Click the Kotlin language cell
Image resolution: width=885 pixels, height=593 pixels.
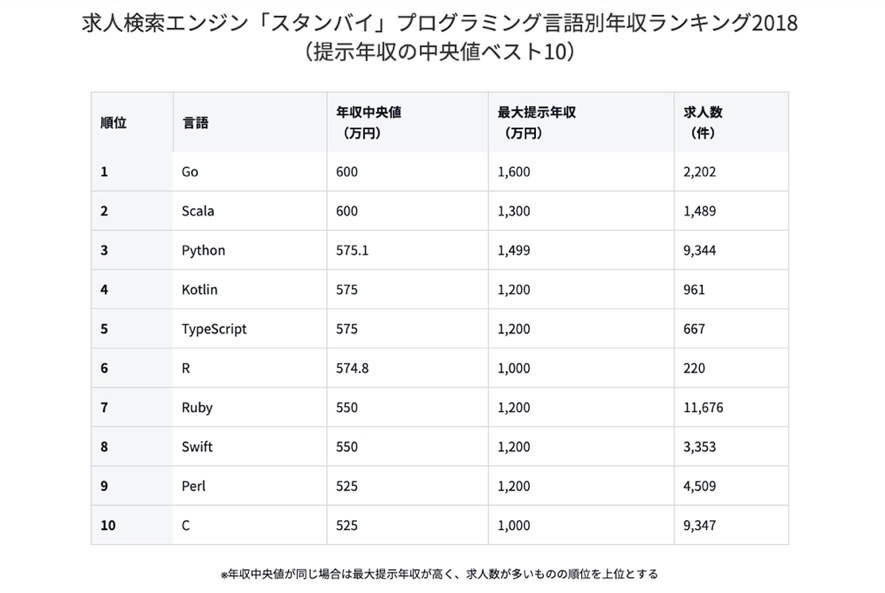(x=199, y=289)
